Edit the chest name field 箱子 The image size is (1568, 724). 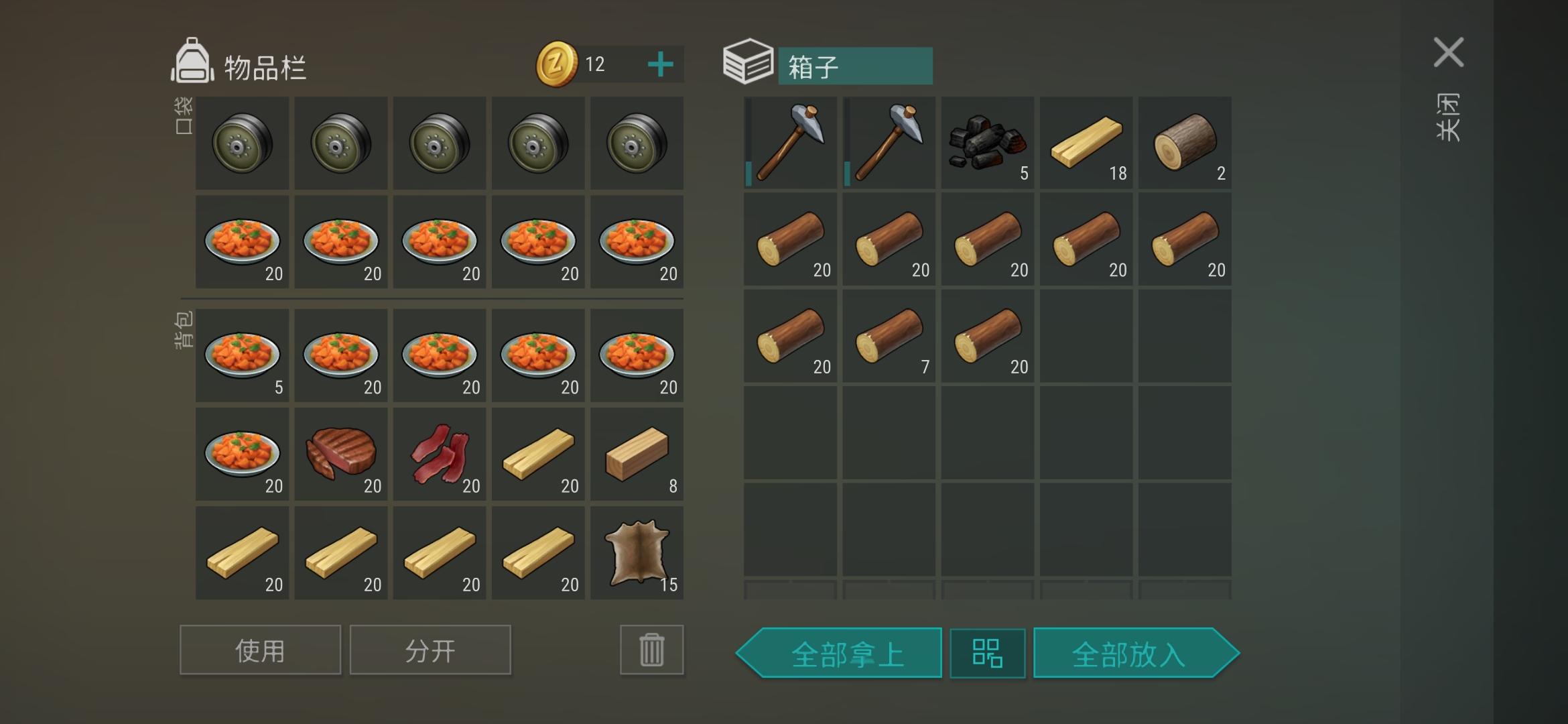point(855,66)
